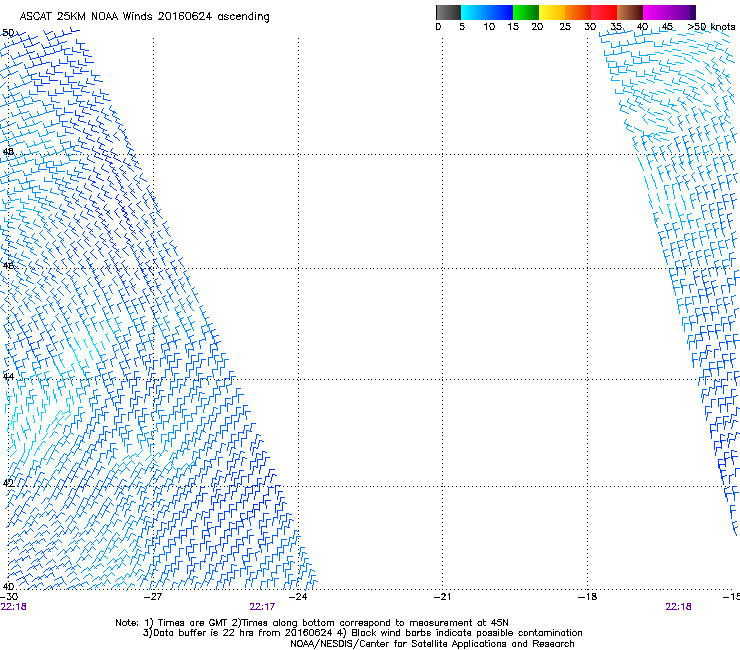Screen dimensions: 740x650
Task: Click the '22:18' time label under -30
Action: tap(13, 607)
